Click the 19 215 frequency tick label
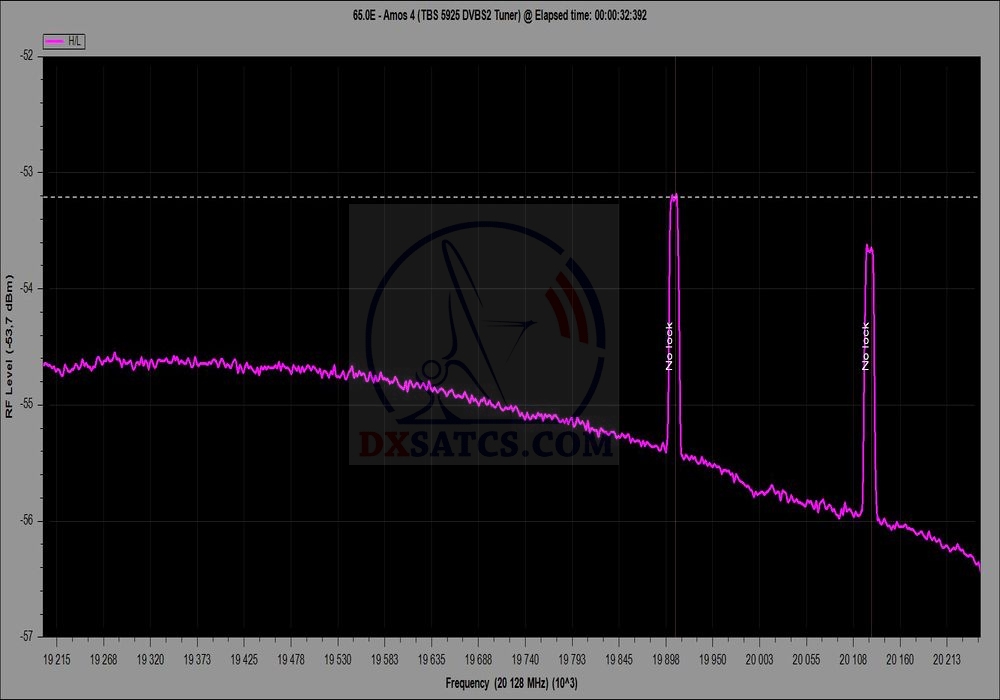Image resolution: width=1000 pixels, height=700 pixels. (56, 659)
